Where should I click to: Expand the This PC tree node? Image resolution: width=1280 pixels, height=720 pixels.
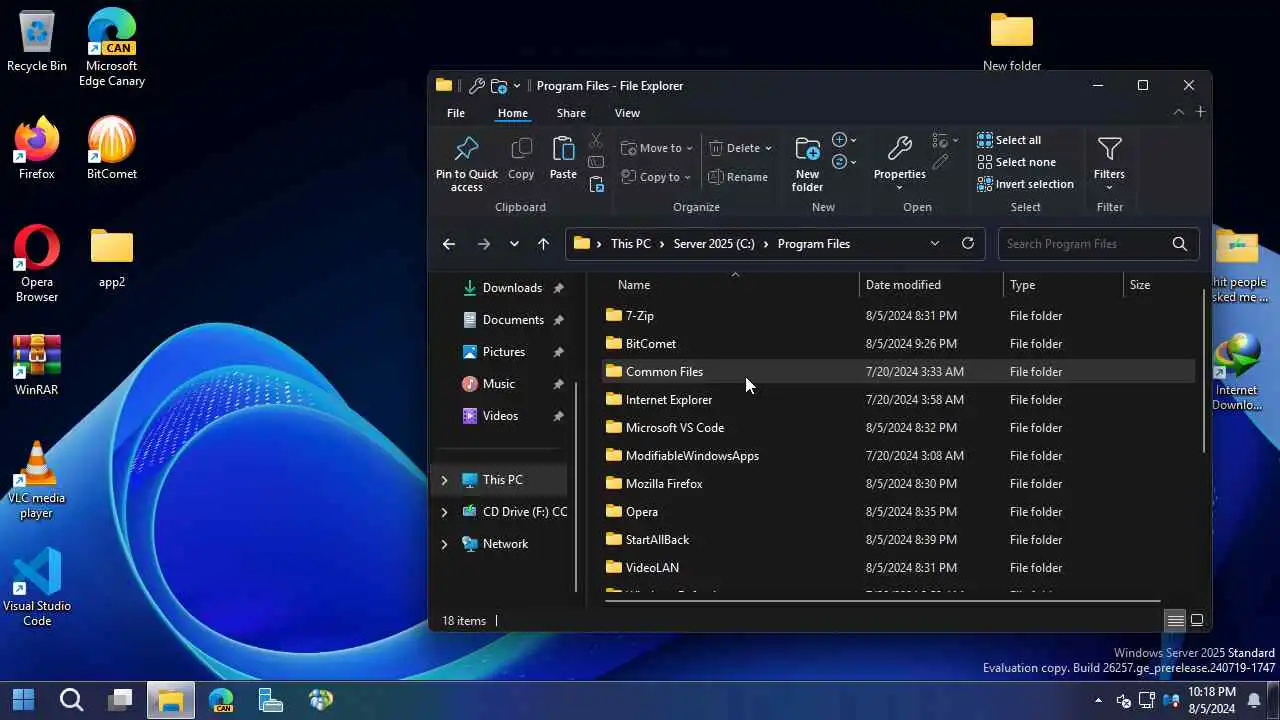(x=445, y=480)
